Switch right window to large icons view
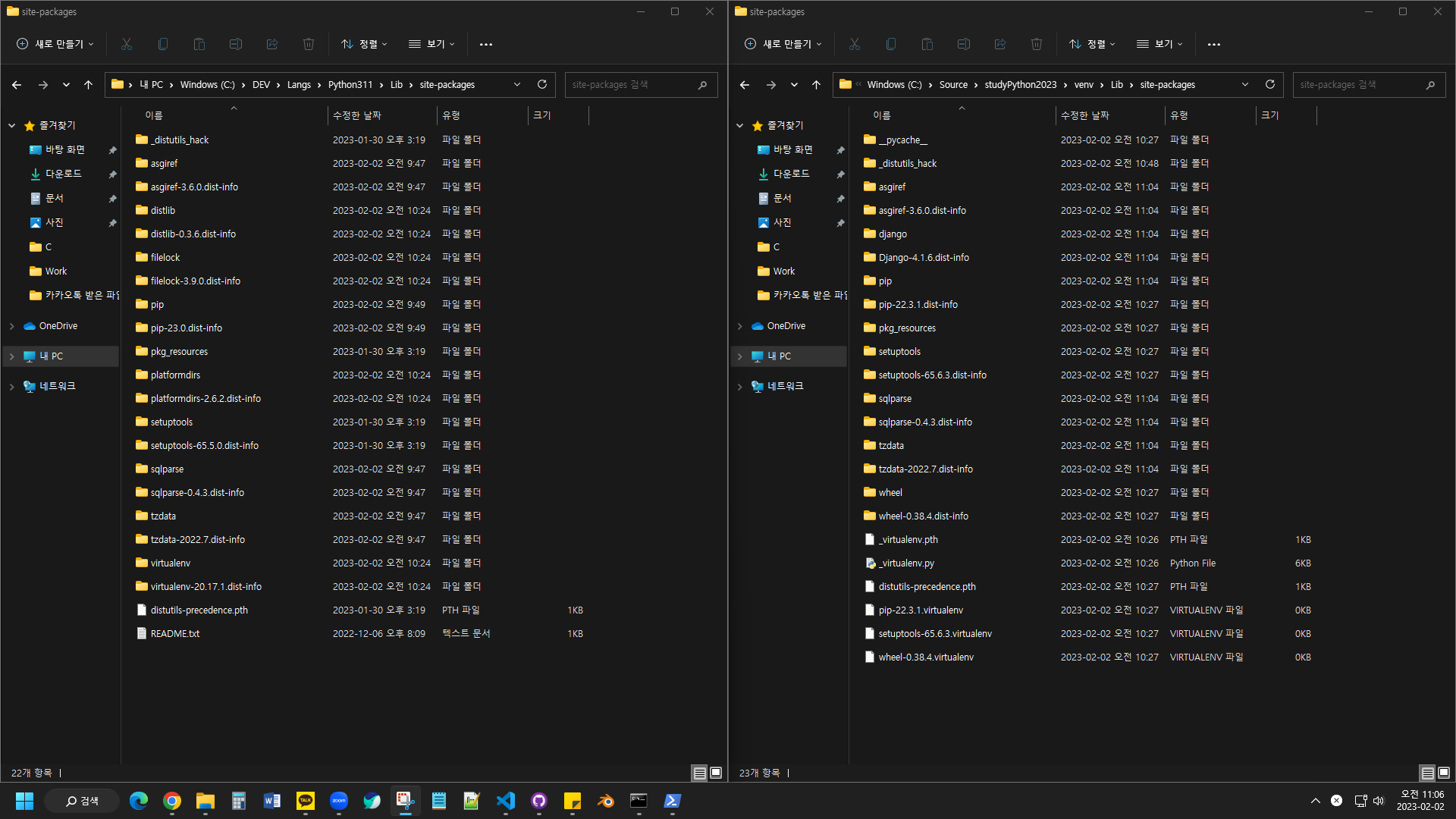This screenshot has width=1456, height=819. 1444,773
